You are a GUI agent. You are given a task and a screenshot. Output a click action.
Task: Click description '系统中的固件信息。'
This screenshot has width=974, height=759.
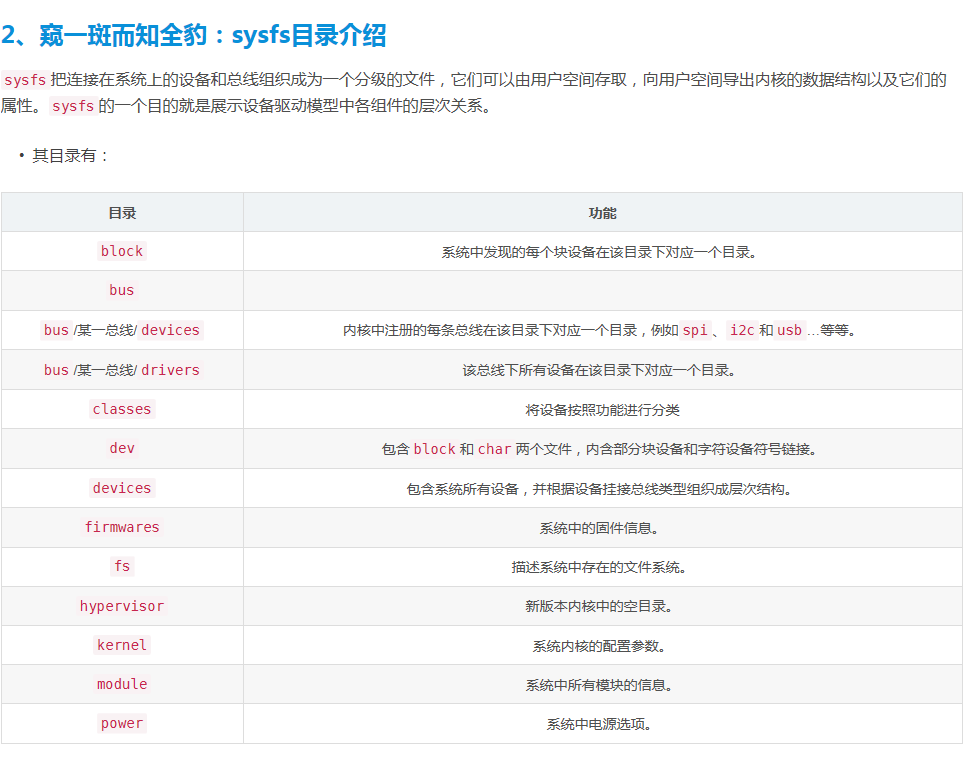click(x=599, y=528)
